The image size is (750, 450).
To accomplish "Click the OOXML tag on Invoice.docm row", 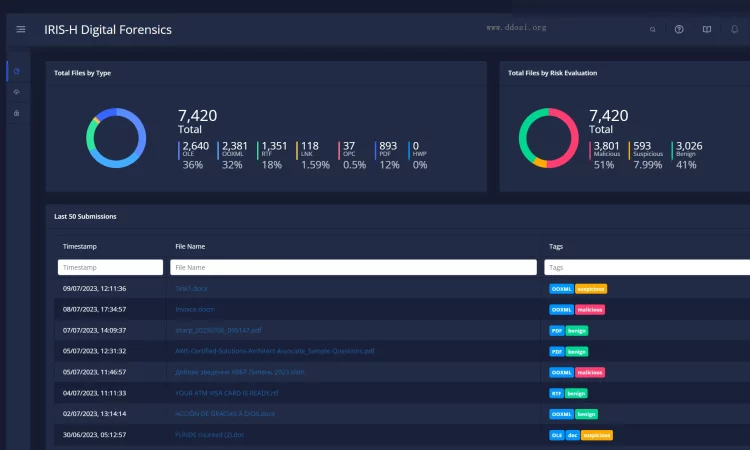I will pos(561,310).
